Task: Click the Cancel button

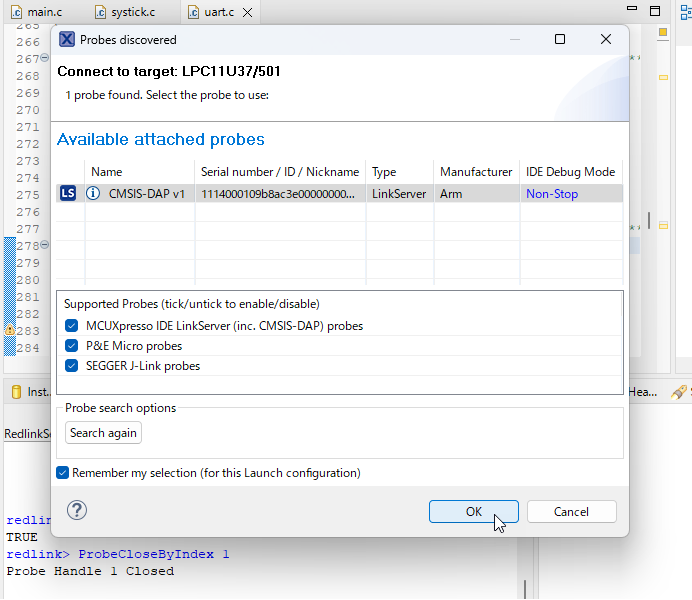Action: click(x=571, y=511)
